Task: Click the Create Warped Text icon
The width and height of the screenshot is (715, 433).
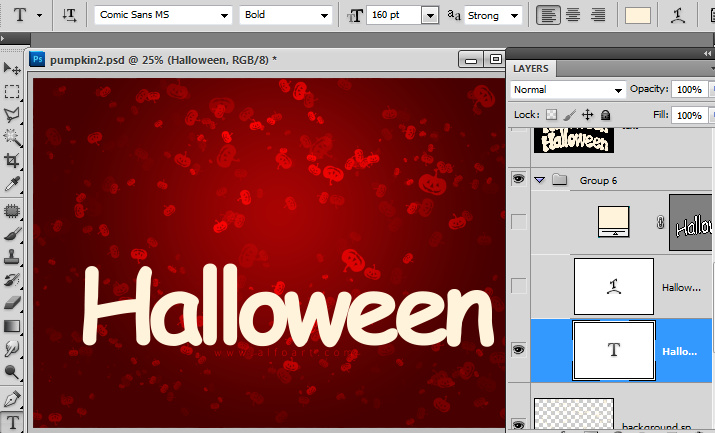Action: 679,15
